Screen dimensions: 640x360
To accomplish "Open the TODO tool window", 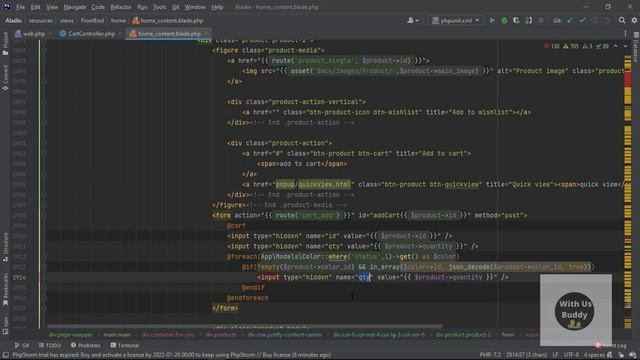I will (50, 345).
